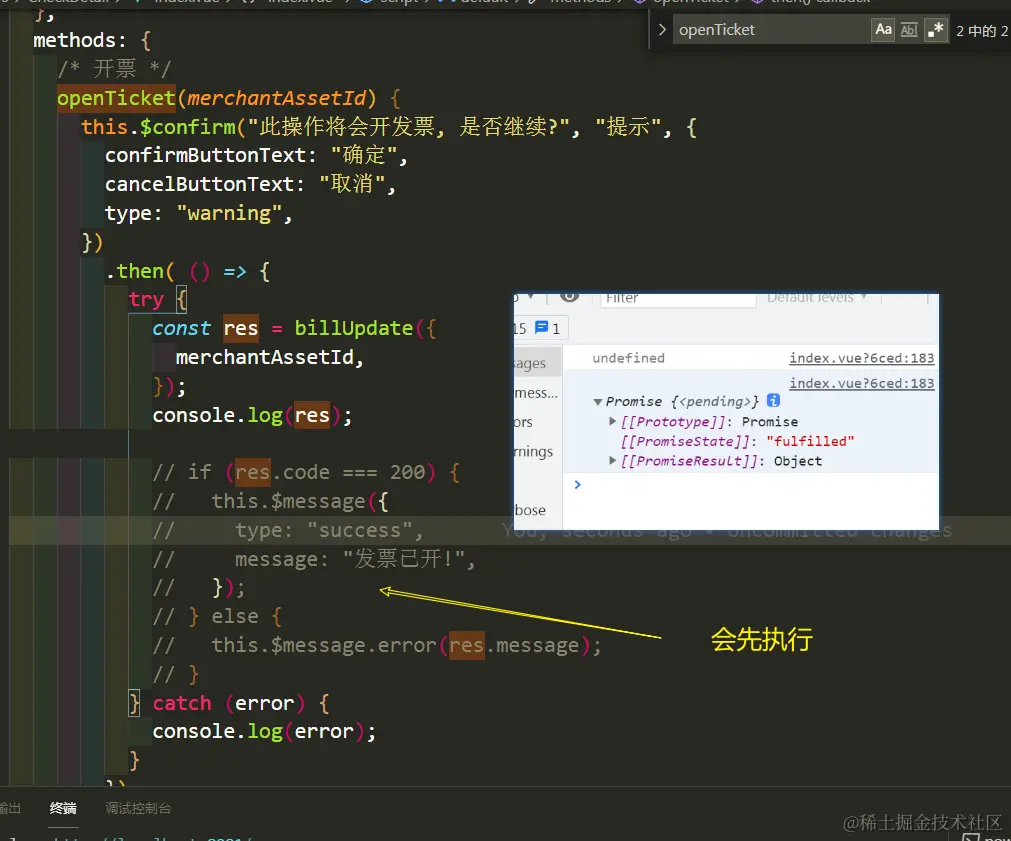Click the cancelButtonText property line
This screenshot has width=1011, height=841.
250,184
